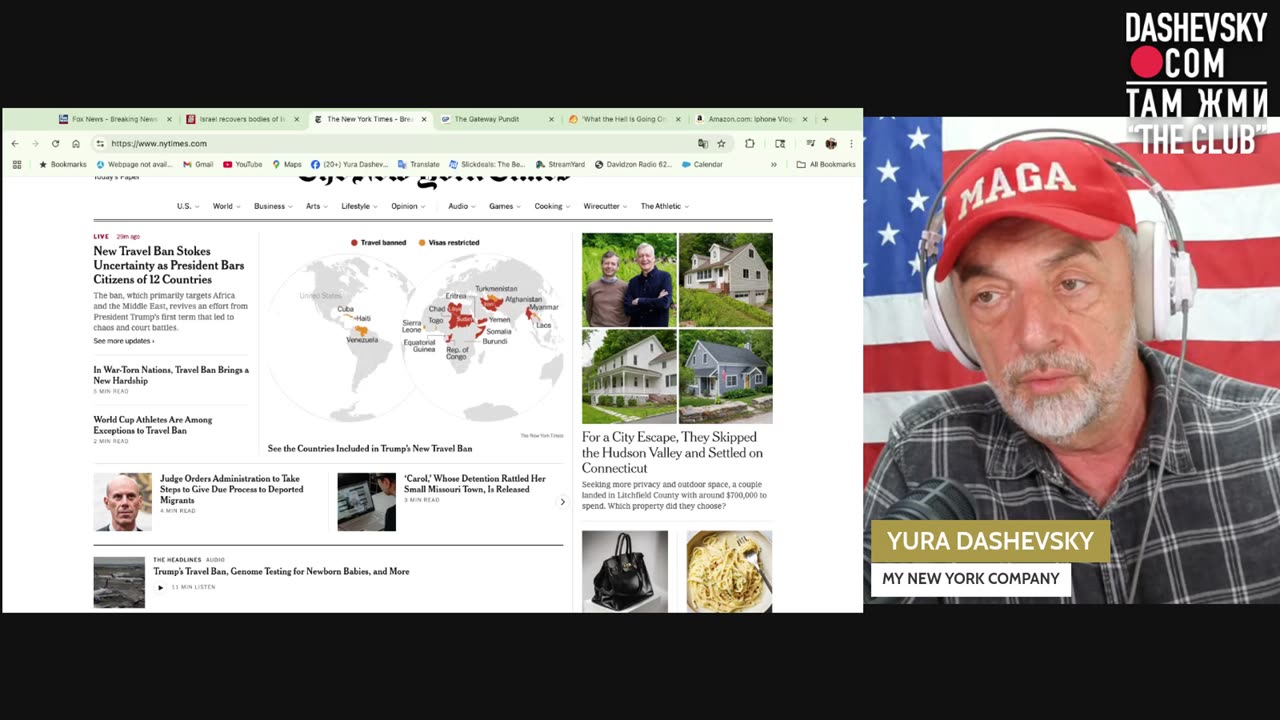Click the carousel next arrow
The height and width of the screenshot is (720, 1280).
(x=562, y=502)
